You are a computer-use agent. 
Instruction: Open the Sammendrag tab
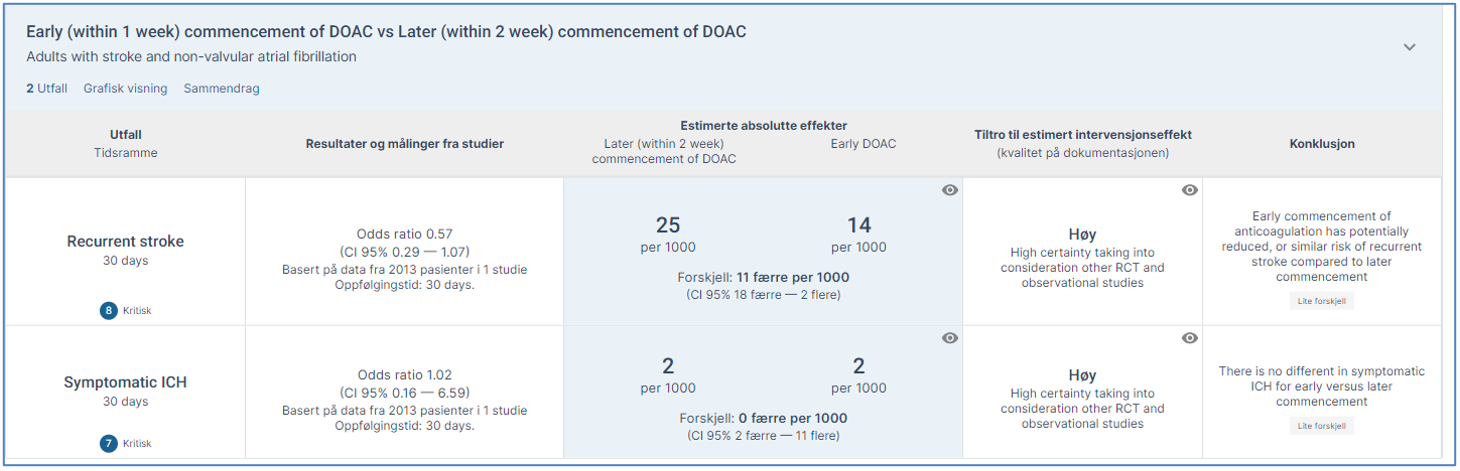221,88
